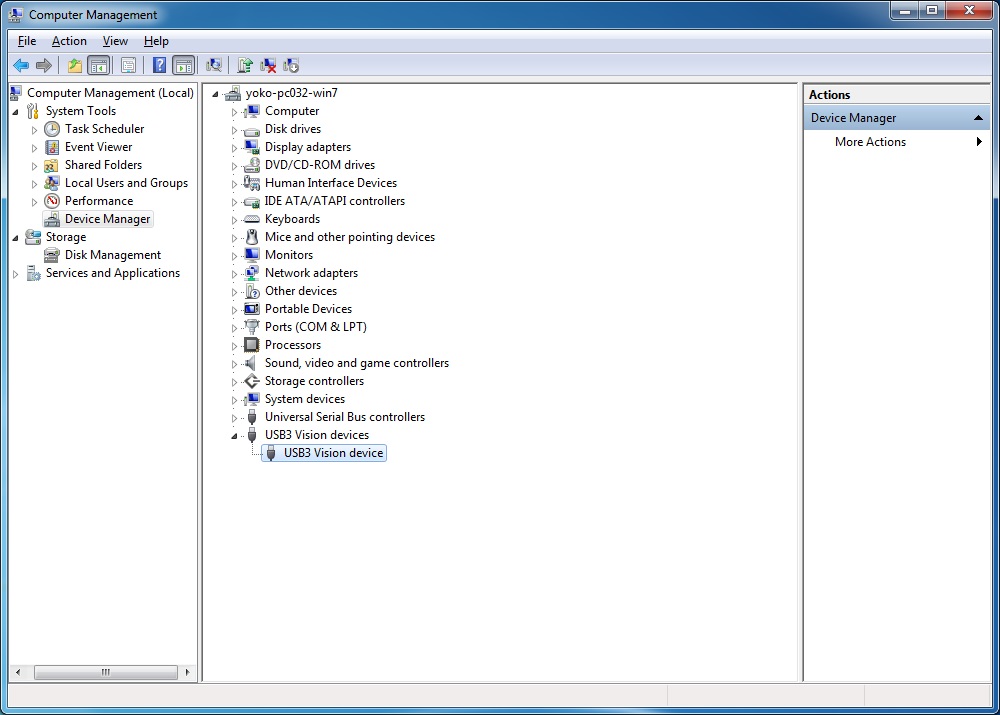Screen dimensions: 1000x715
Task: Click the Keyboards category icon
Action: click(x=253, y=219)
